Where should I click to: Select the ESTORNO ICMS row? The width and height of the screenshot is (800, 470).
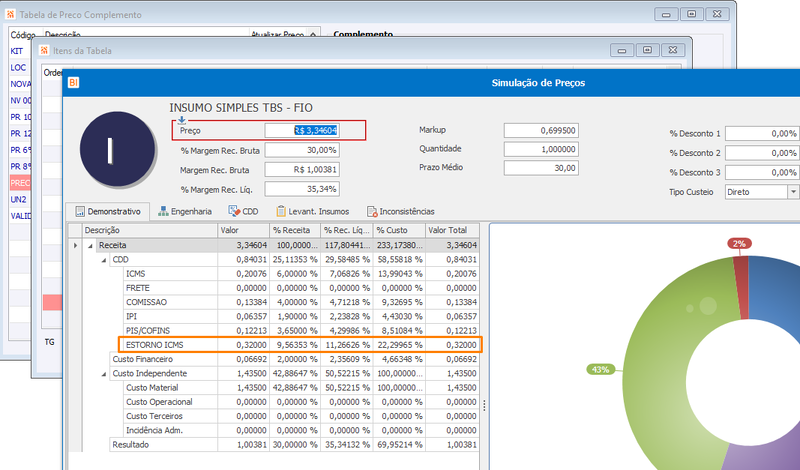[299, 345]
